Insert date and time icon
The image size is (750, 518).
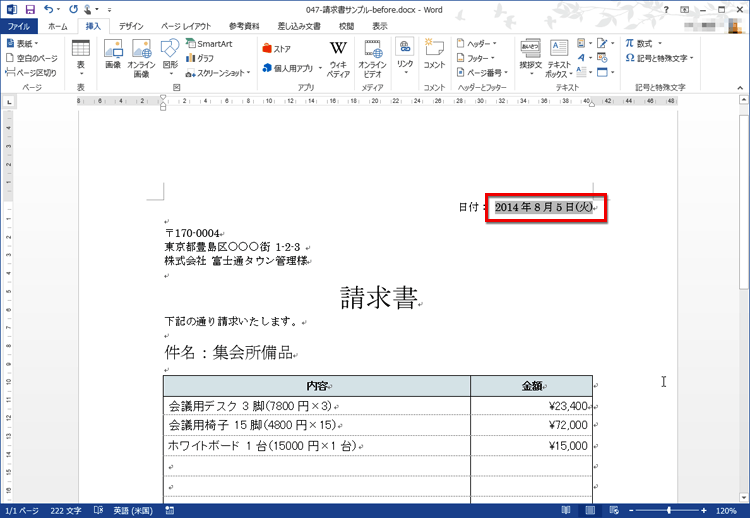(x=603, y=58)
